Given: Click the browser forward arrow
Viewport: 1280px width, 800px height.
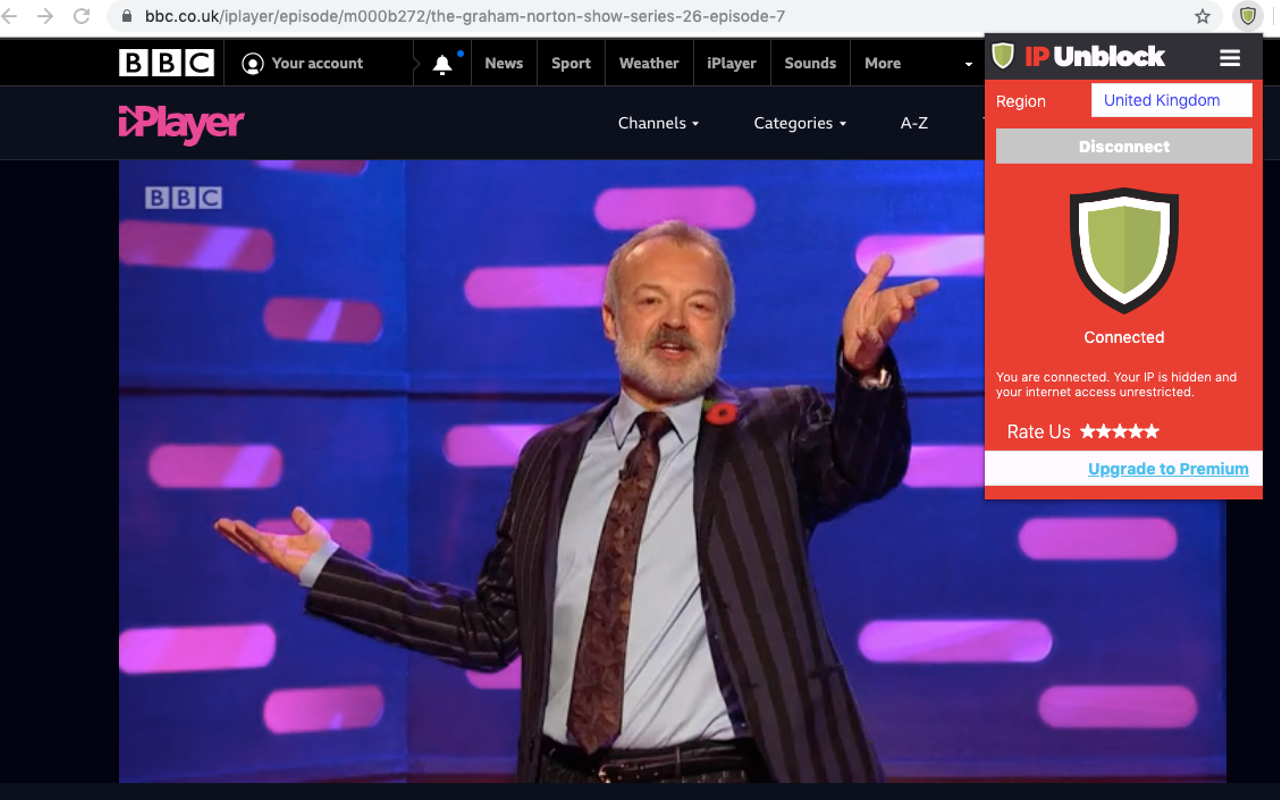Looking at the screenshot, I should pos(45,16).
